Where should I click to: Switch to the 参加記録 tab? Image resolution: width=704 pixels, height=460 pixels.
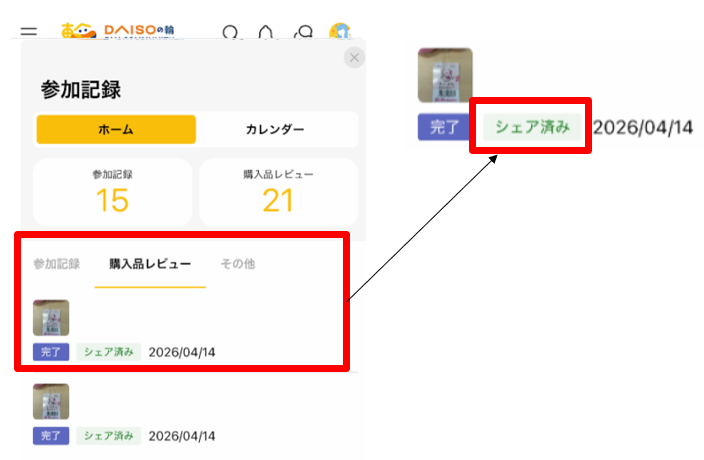point(56,264)
